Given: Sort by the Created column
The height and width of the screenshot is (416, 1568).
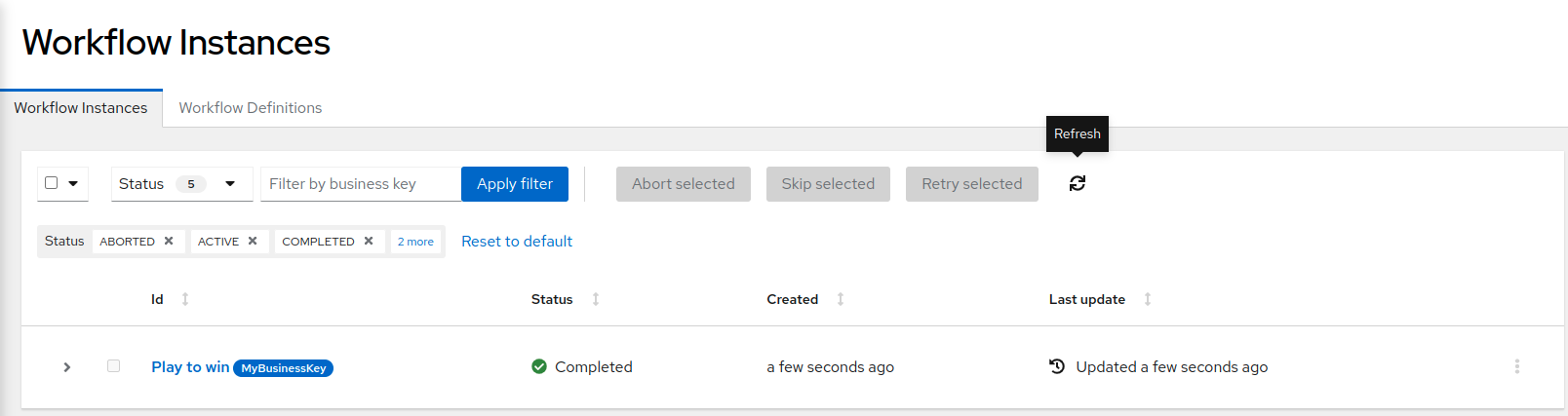Looking at the screenshot, I should [841, 299].
